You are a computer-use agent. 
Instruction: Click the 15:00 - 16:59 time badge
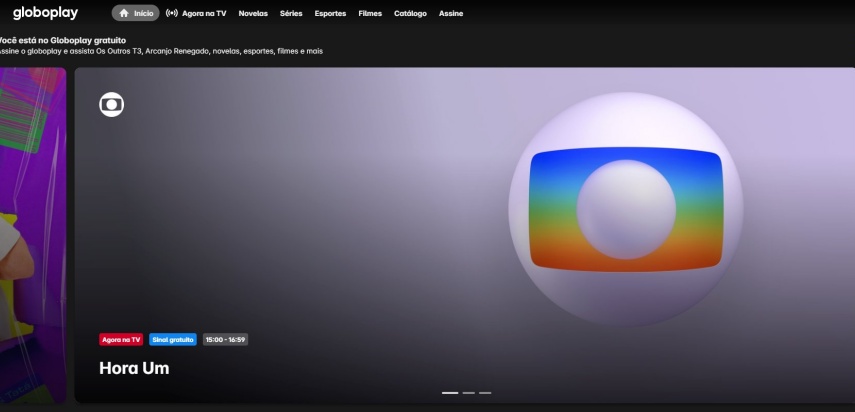point(225,340)
